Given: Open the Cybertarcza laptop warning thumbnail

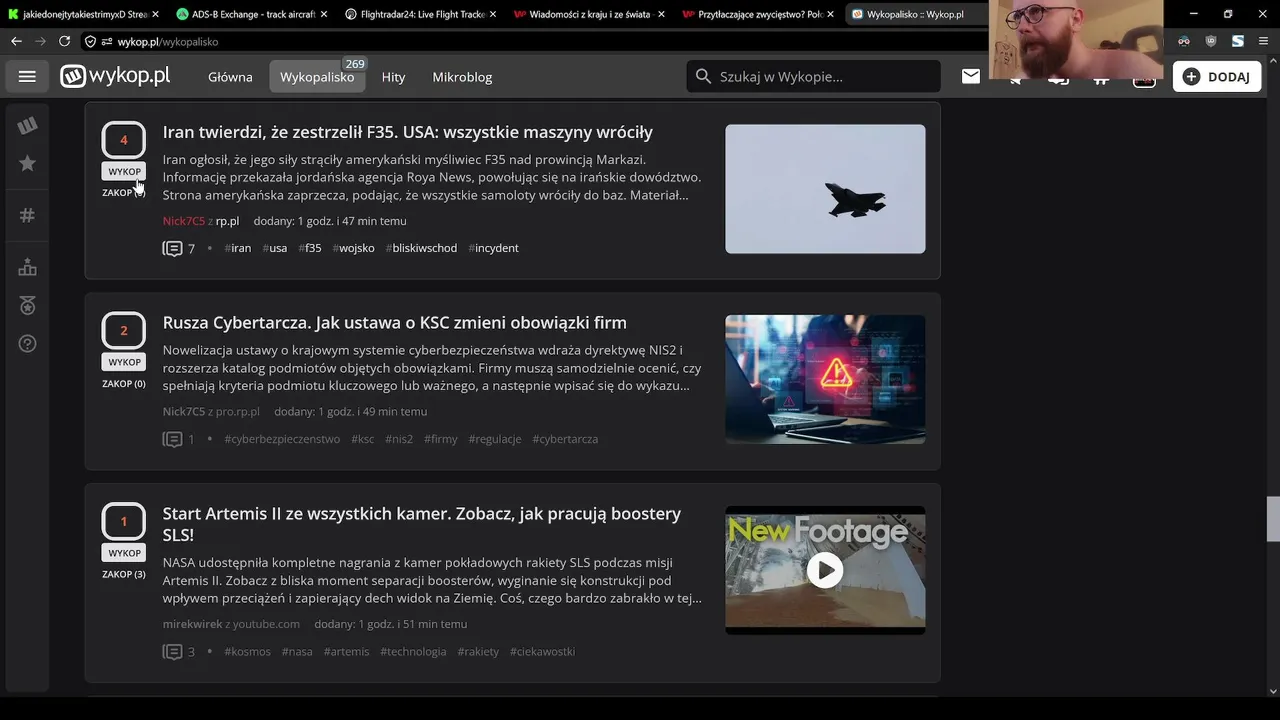Looking at the screenshot, I should (825, 380).
